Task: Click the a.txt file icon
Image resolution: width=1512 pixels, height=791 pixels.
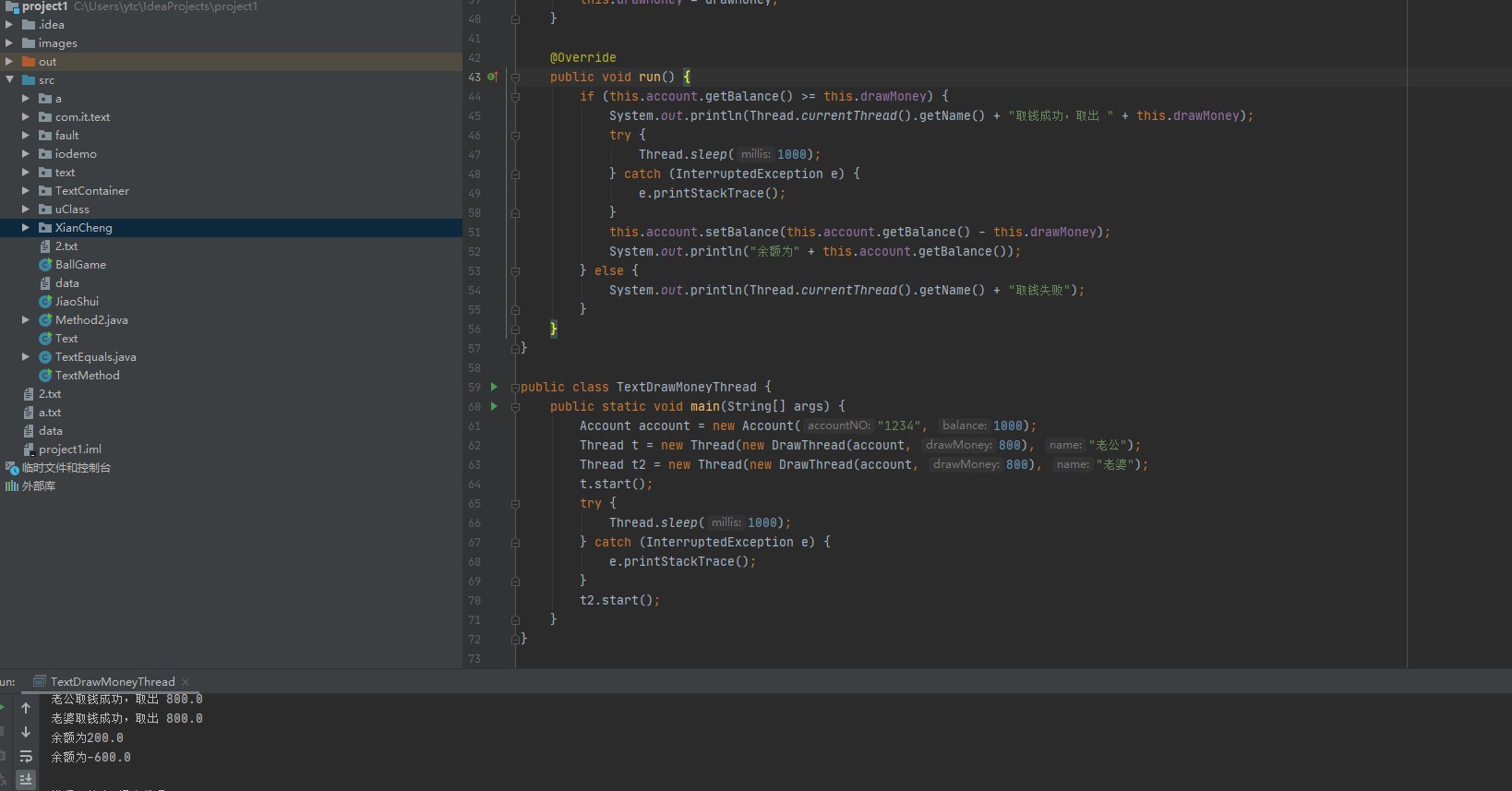Action: [29, 413]
